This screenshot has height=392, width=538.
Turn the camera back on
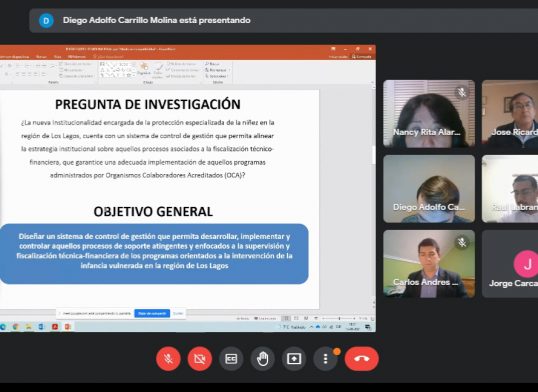click(x=200, y=359)
